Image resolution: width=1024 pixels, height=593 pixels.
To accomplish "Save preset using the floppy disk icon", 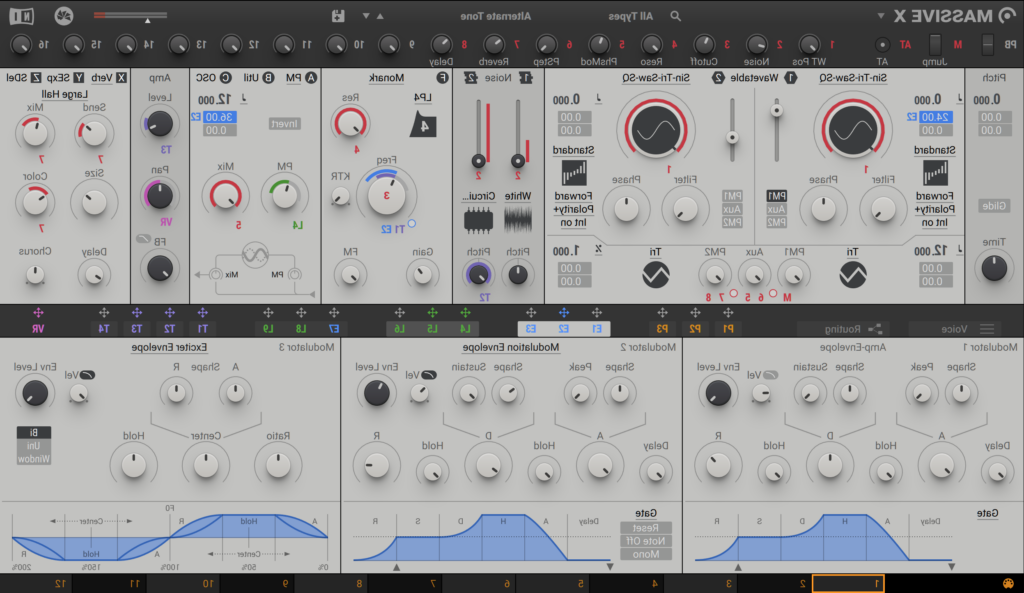I will pos(338,16).
